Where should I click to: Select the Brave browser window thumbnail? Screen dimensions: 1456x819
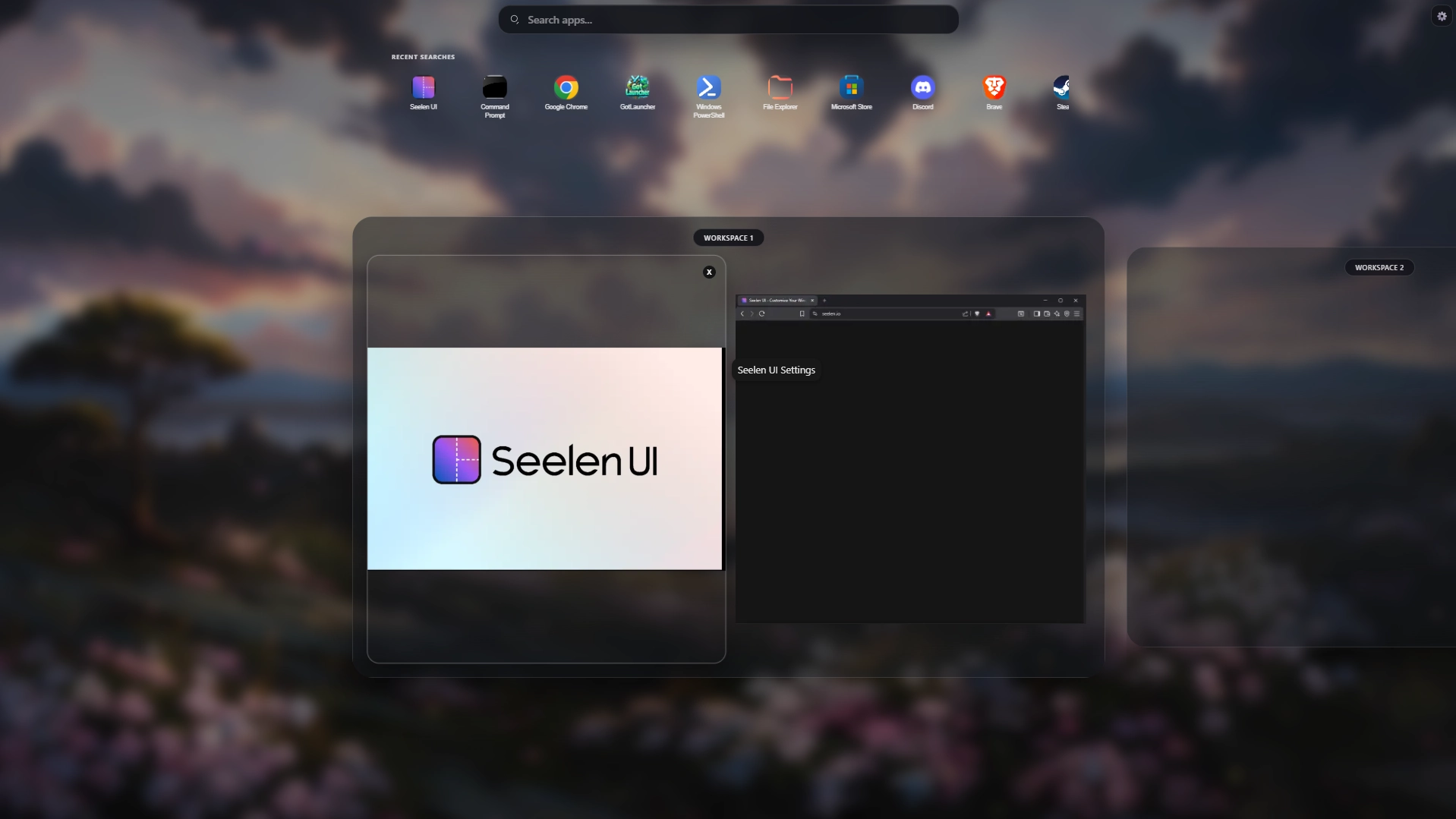click(x=910, y=458)
